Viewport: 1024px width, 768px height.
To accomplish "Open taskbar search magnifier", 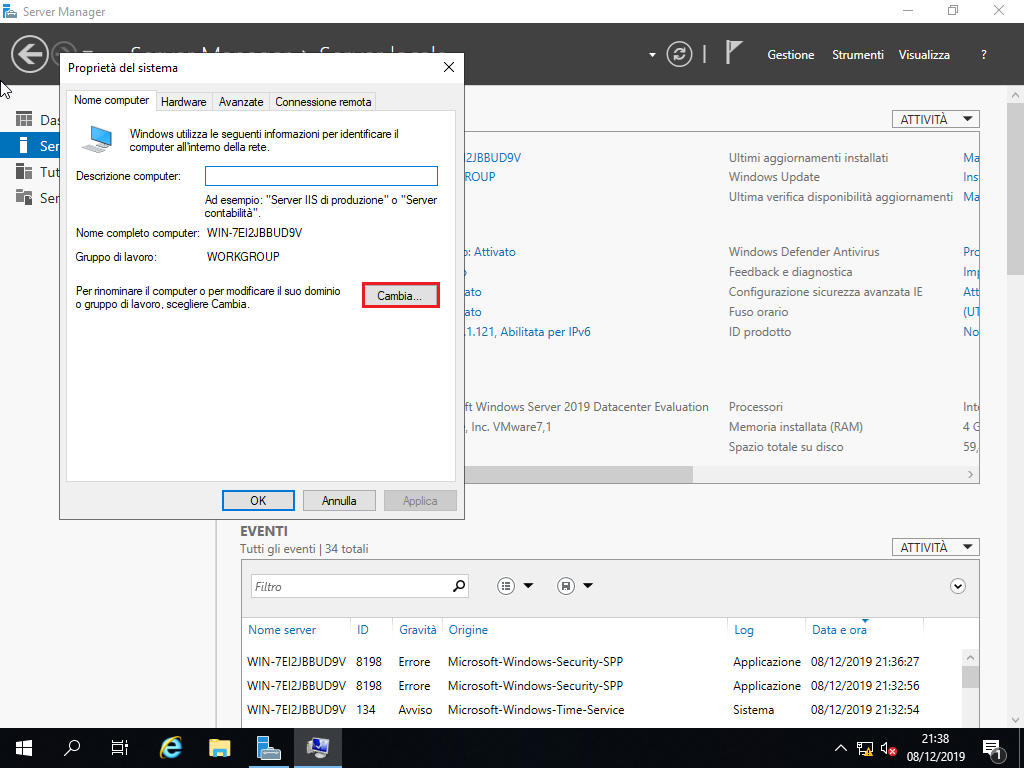I will coord(72,748).
